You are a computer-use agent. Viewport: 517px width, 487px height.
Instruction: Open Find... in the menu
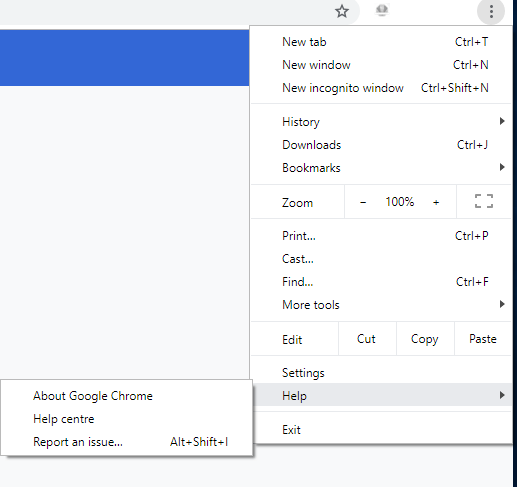point(382,282)
